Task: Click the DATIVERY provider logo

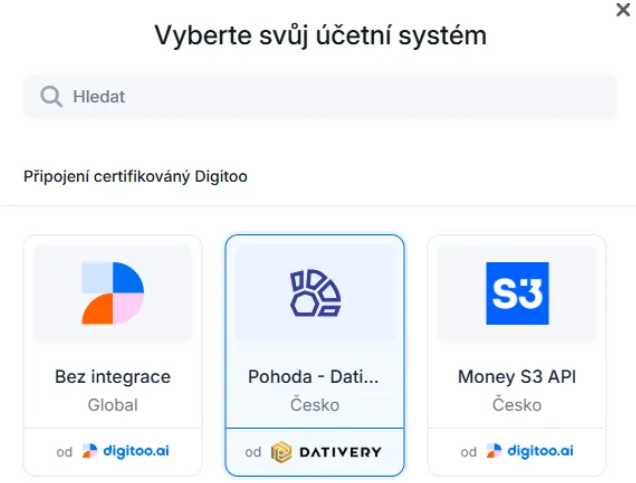Action: coord(326,452)
